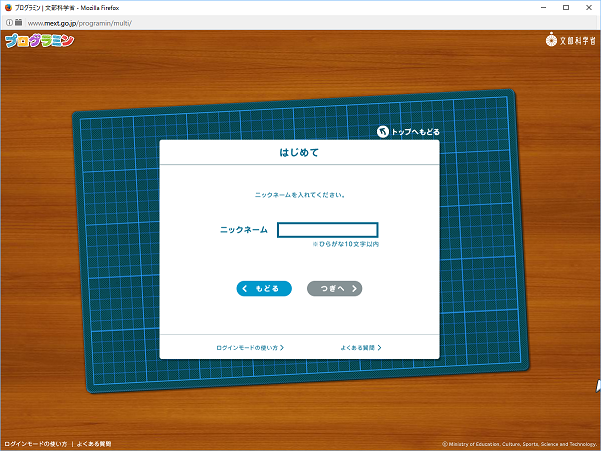The width and height of the screenshot is (601, 451).
Task: Open よくある質問 link in page footer
Action: [94, 444]
